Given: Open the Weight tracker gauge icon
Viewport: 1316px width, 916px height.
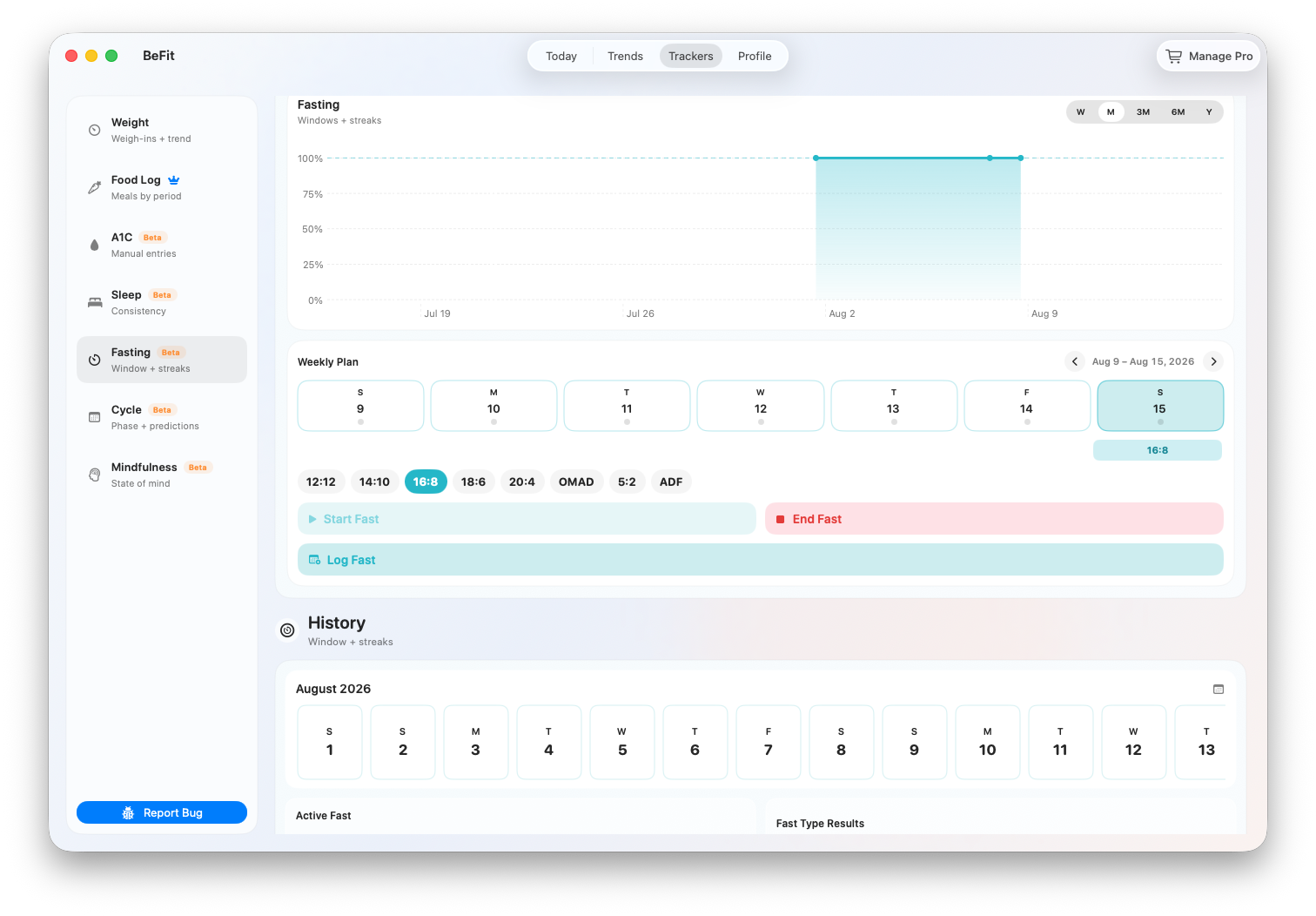Looking at the screenshot, I should coord(95,131).
